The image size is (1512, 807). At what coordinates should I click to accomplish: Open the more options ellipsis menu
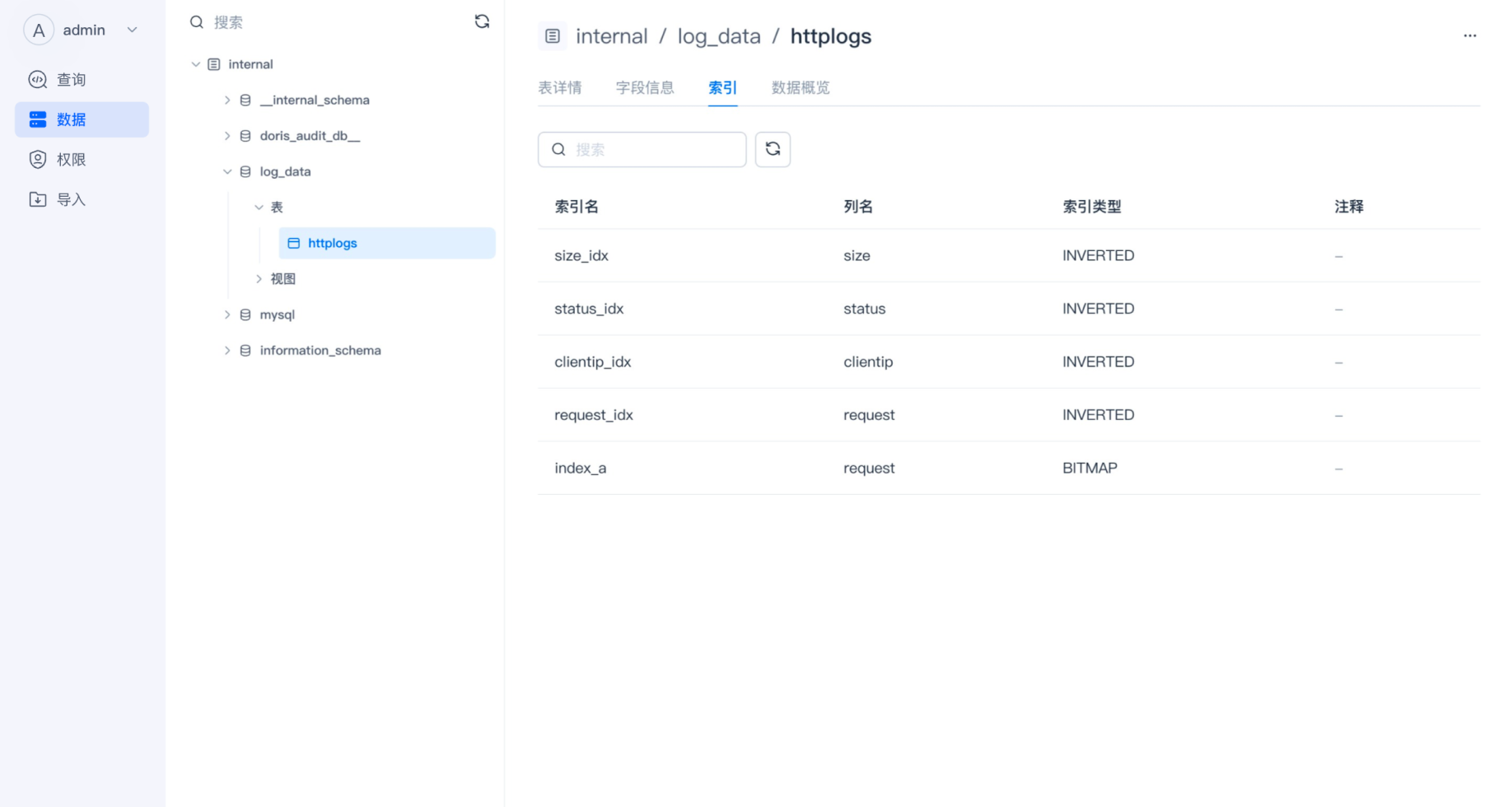pyautogui.click(x=1469, y=36)
